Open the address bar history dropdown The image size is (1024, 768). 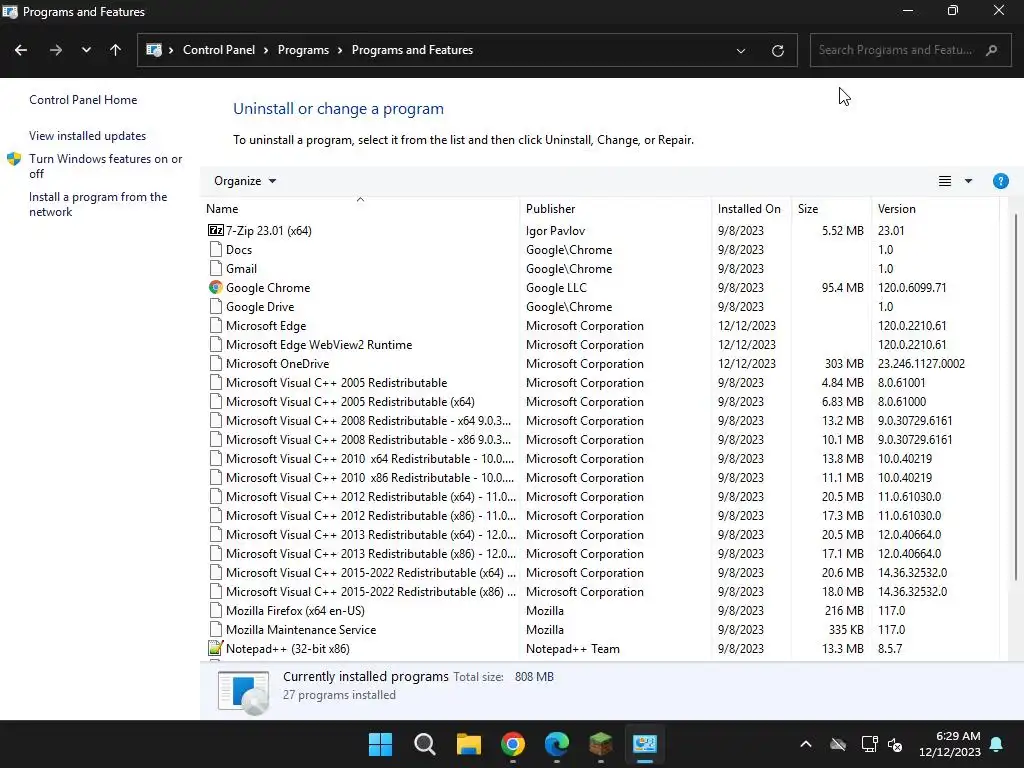pyautogui.click(x=741, y=51)
